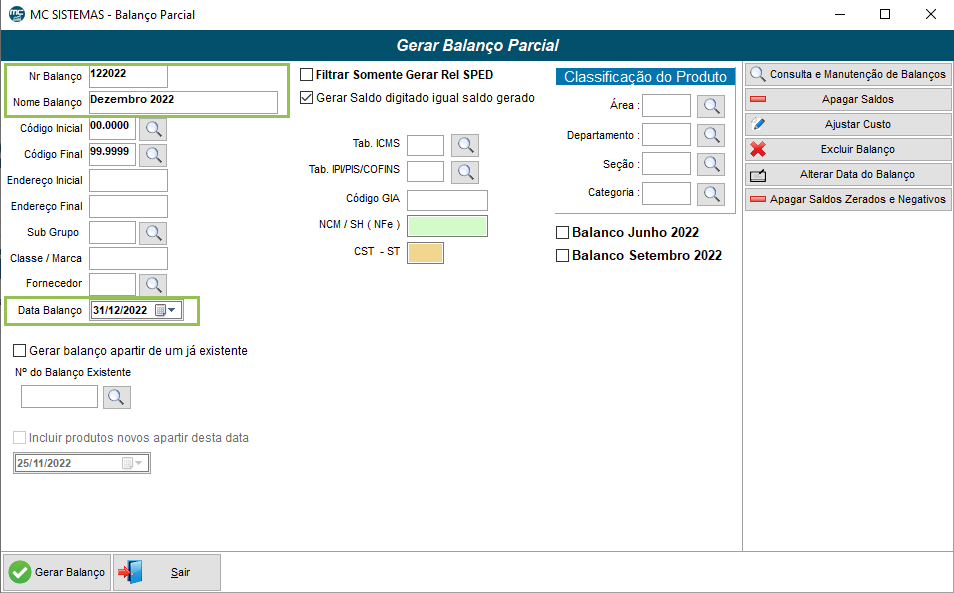Click Consulta e Manutenção de Balanços button
This screenshot has width=954, height=593.
(848, 74)
